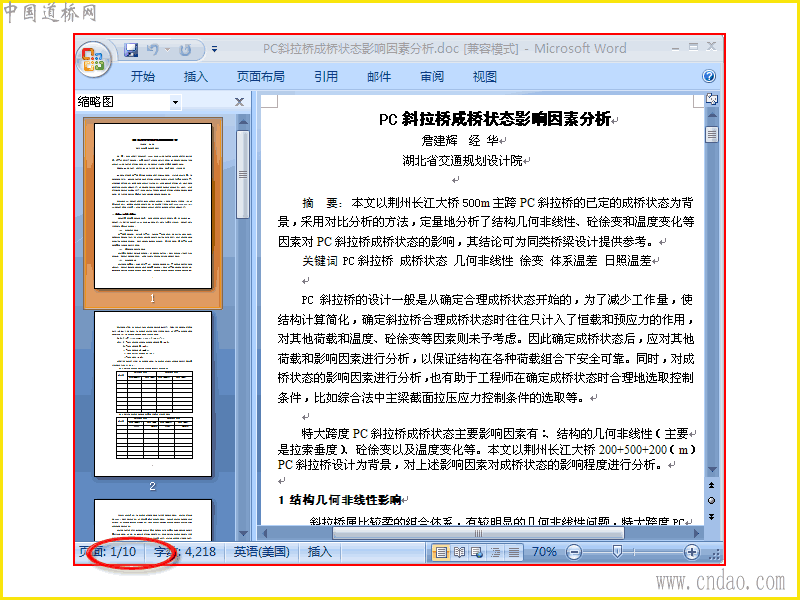
Task: Switch to Outline view
Action: click(495, 552)
